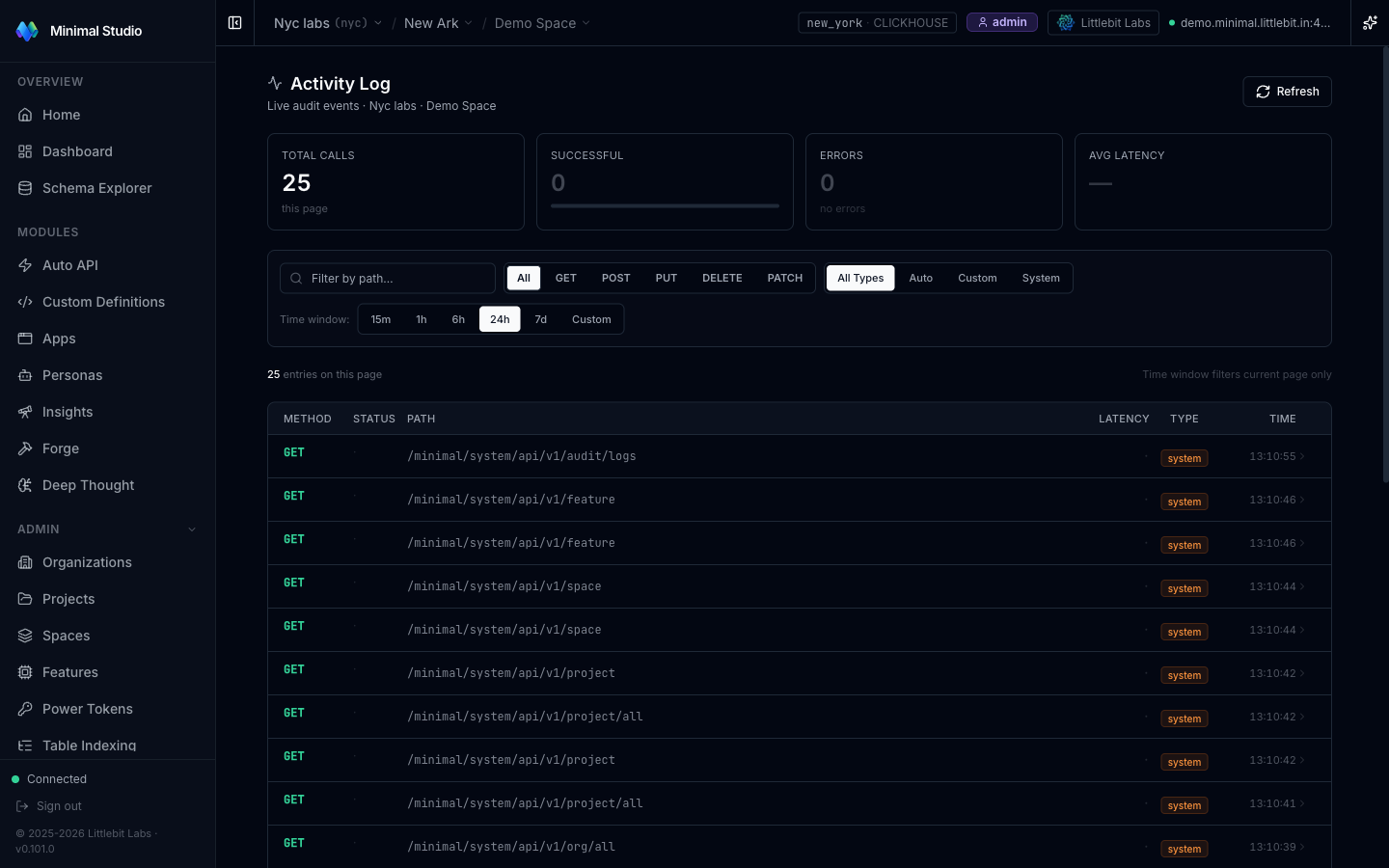Select the 15m time window

(381, 318)
